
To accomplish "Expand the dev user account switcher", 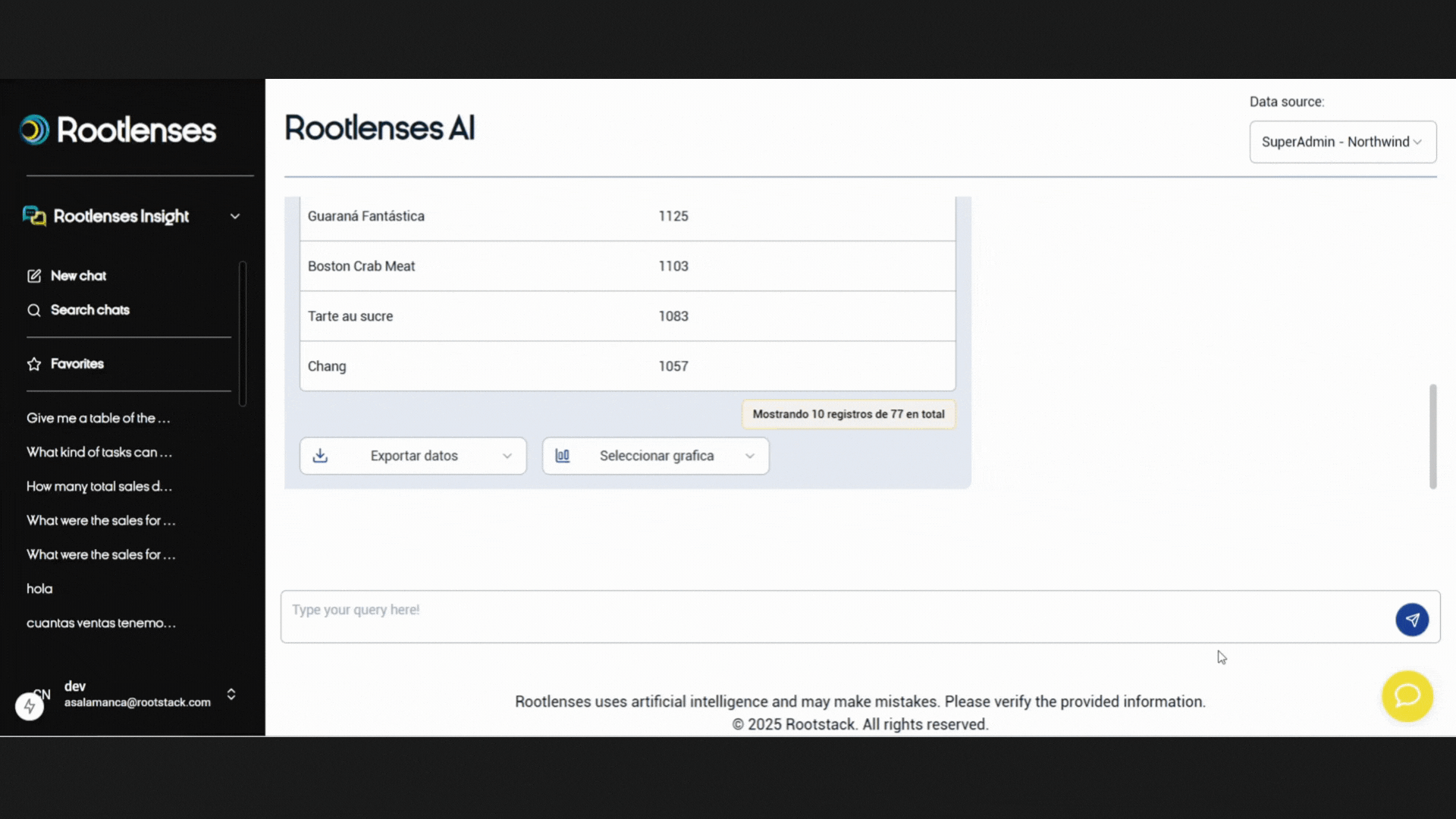I will [231, 694].
